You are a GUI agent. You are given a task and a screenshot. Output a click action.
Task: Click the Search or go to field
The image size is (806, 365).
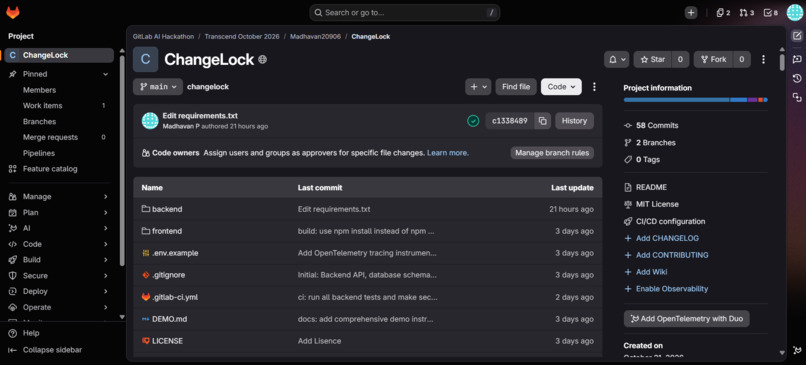click(x=404, y=12)
